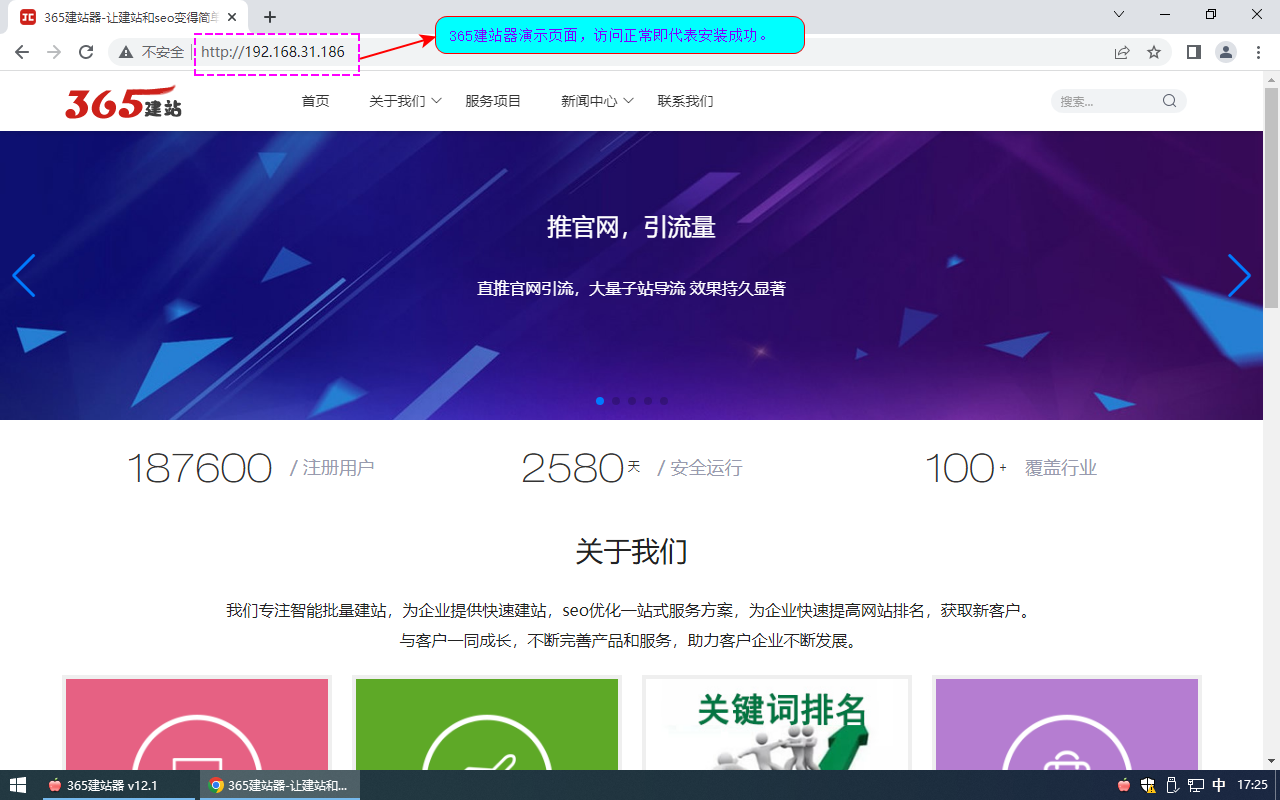Open a new browser tab
This screenshot has height=800, width=1280.
[269, 17]
